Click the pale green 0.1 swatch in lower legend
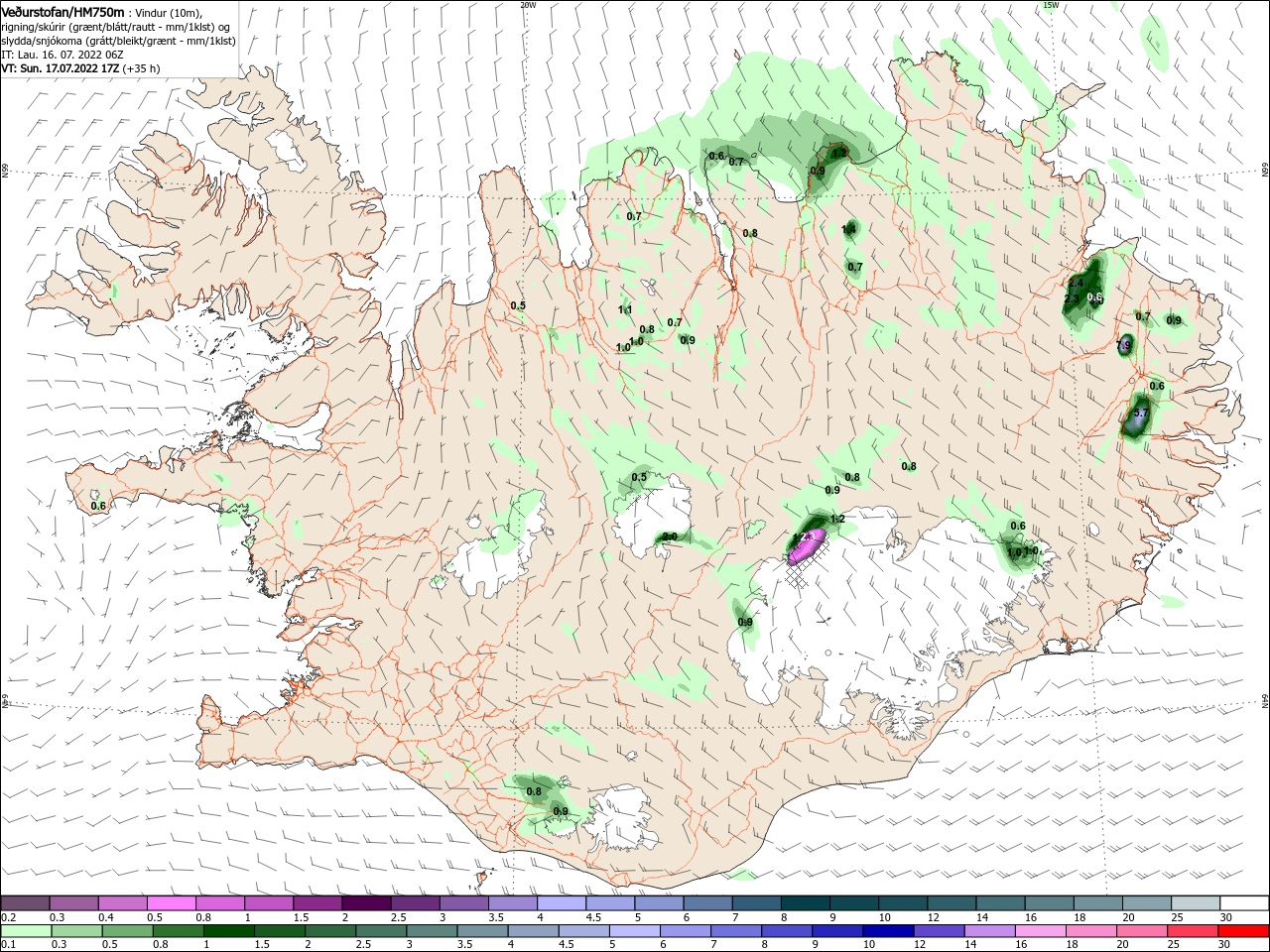 tap(27, 931)
